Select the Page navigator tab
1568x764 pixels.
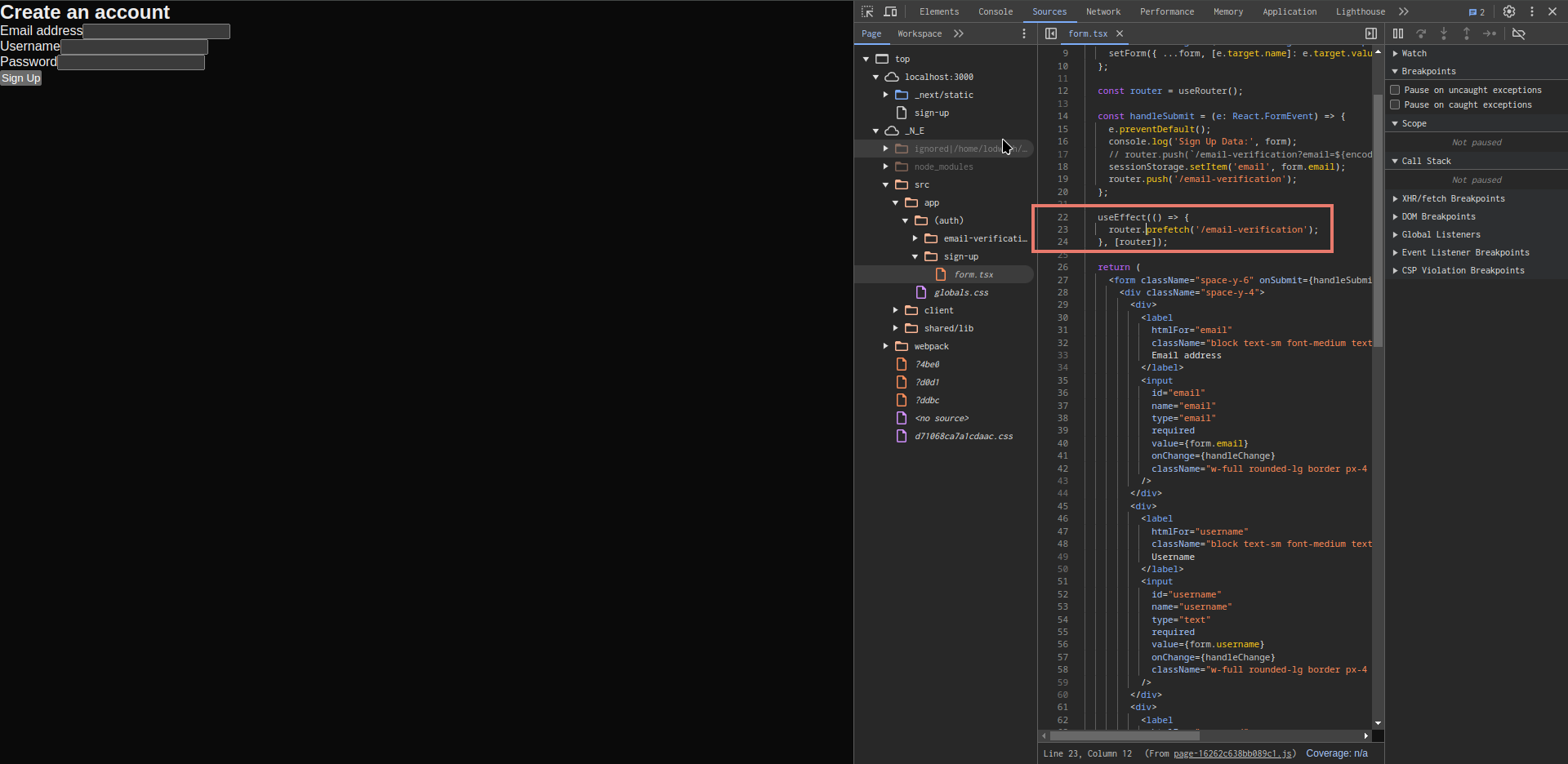click(x=871, y=33)
